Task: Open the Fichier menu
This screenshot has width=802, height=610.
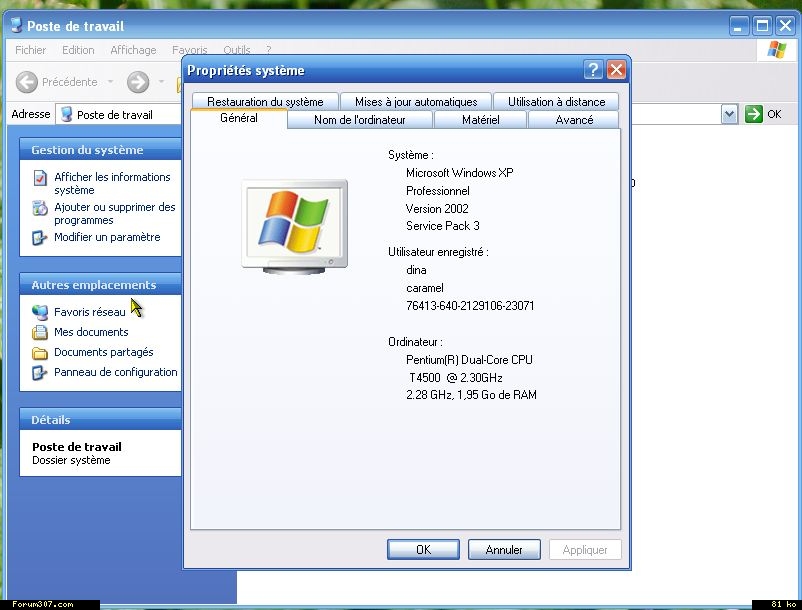Action: pos(31,50)
